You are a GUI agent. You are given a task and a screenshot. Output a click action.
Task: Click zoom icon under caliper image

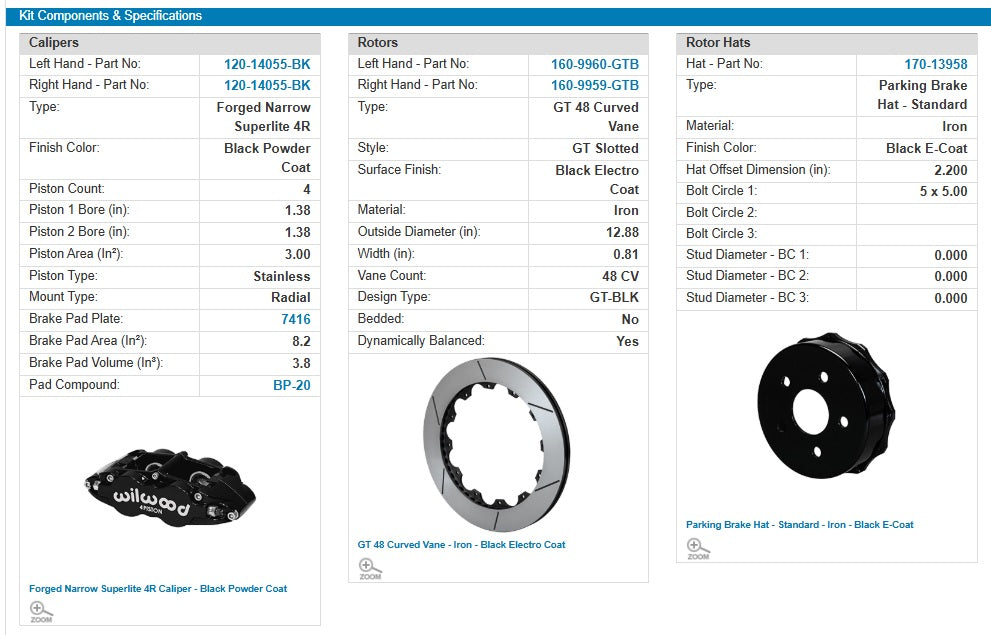pos(41,611)
